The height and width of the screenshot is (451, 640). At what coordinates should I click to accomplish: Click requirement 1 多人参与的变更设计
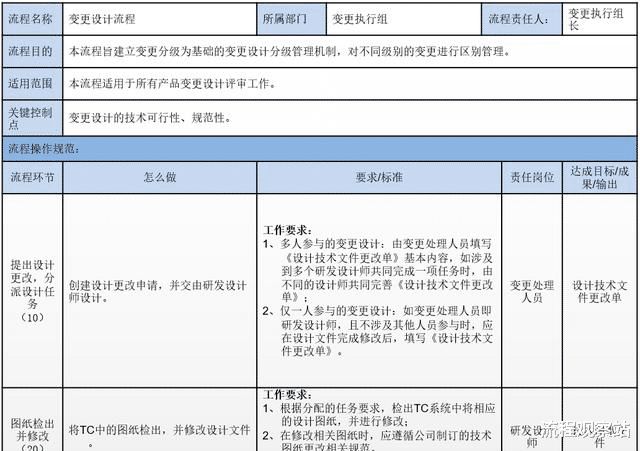(378, 271)
